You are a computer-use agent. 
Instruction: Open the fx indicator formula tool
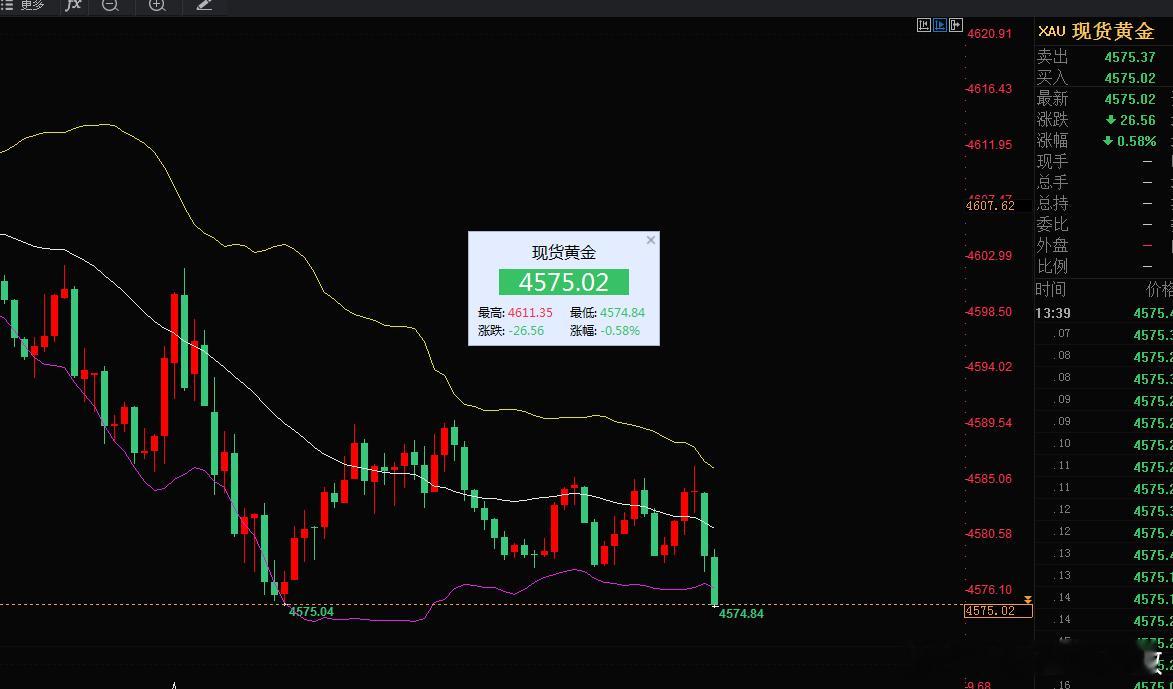pos(73,5)
